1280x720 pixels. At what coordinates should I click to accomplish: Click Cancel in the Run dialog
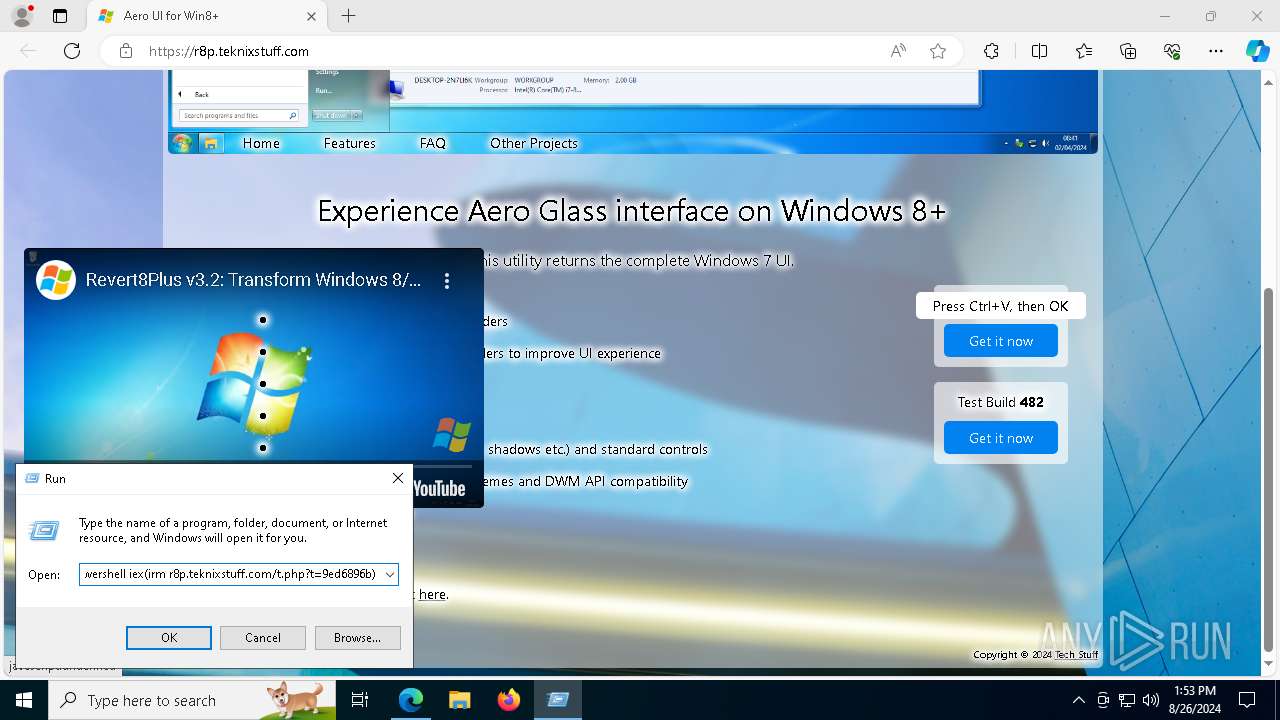(262, 638)
